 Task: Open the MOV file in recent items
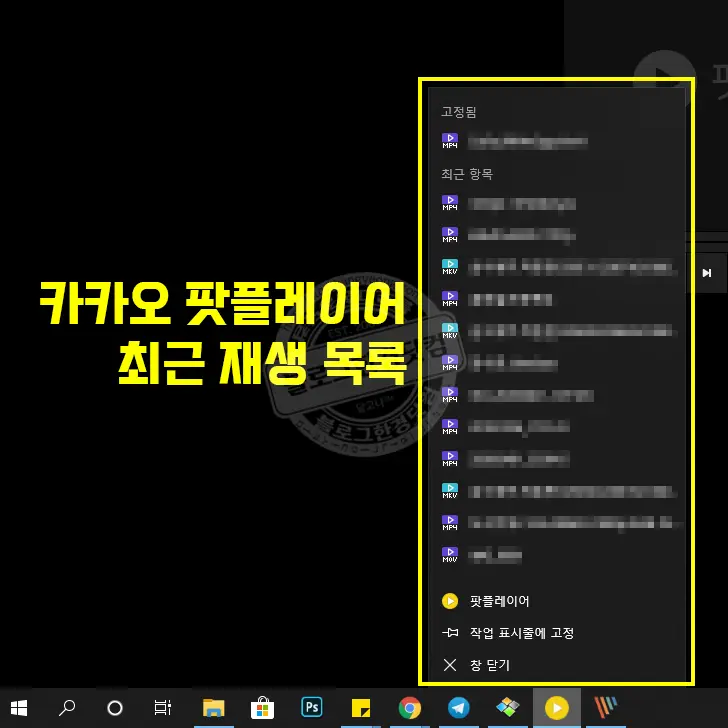pyautogui.click(x=556, y=555)
